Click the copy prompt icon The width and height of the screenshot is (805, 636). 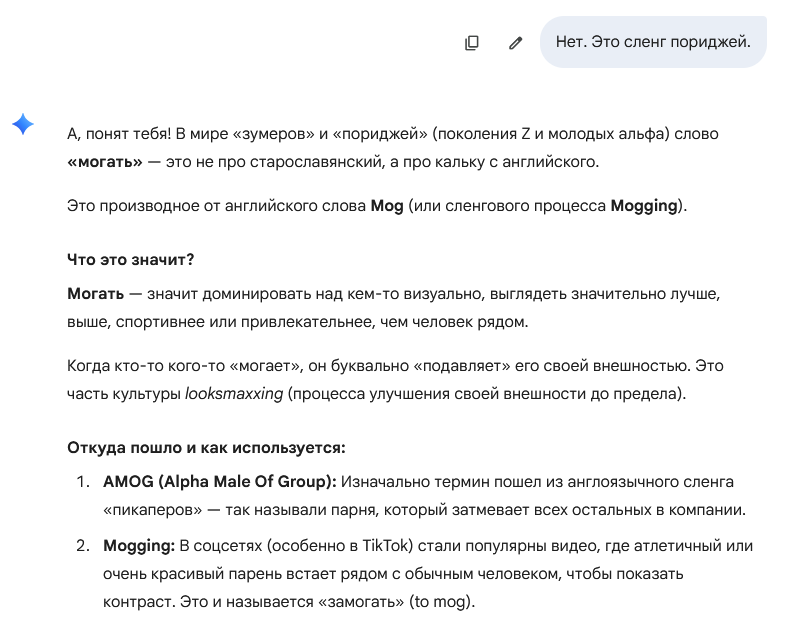pos(472,43)
